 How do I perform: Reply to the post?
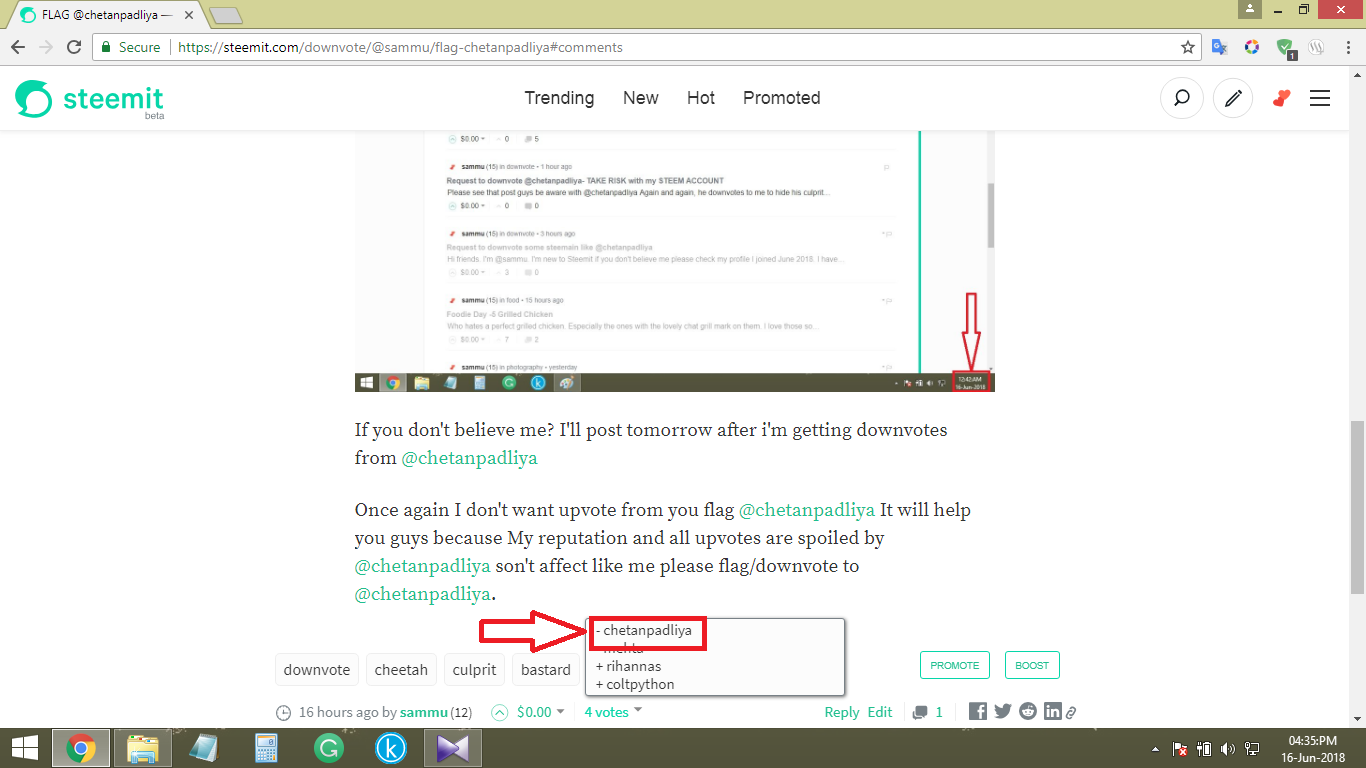[842, 712]
